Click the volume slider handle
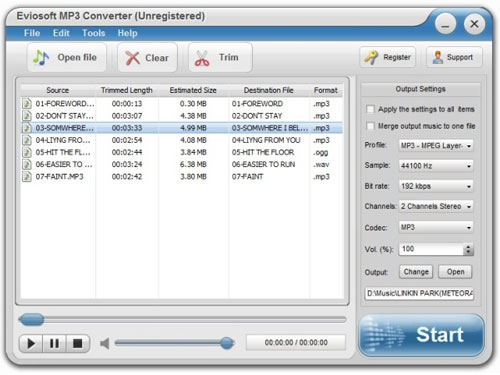500x375 pixels. (x=227, y=343)
